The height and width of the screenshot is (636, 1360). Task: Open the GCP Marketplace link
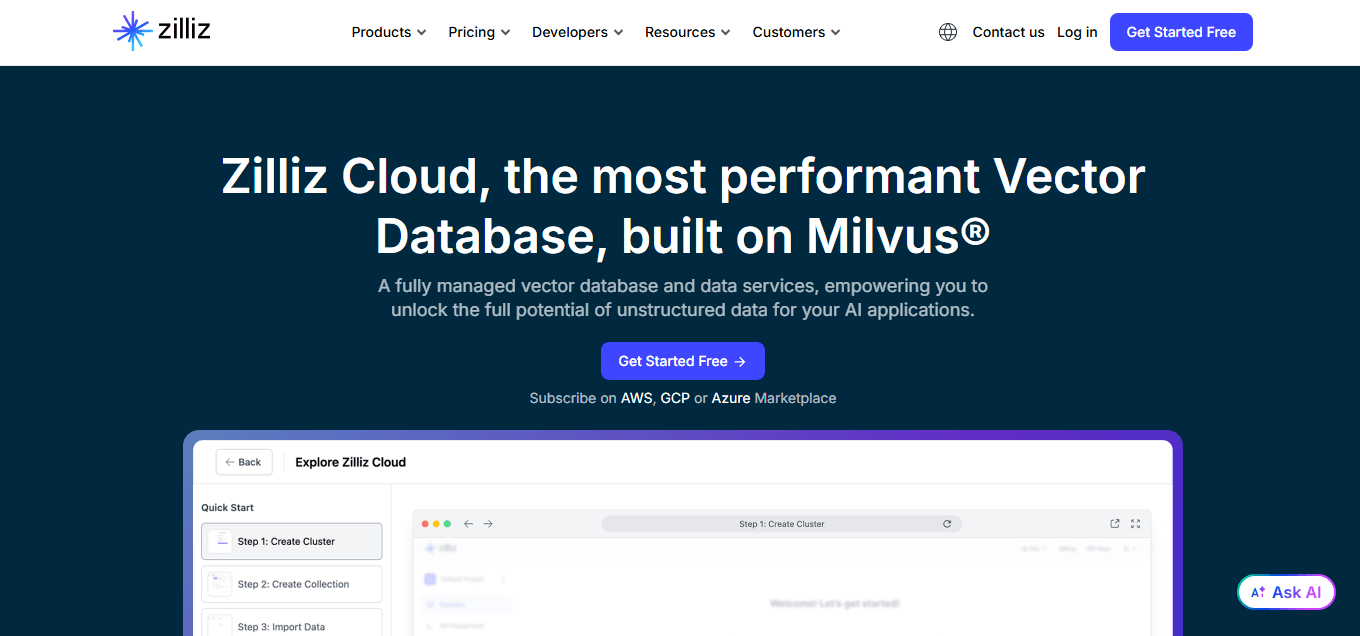pyautogui.click(x=675, y=398)
